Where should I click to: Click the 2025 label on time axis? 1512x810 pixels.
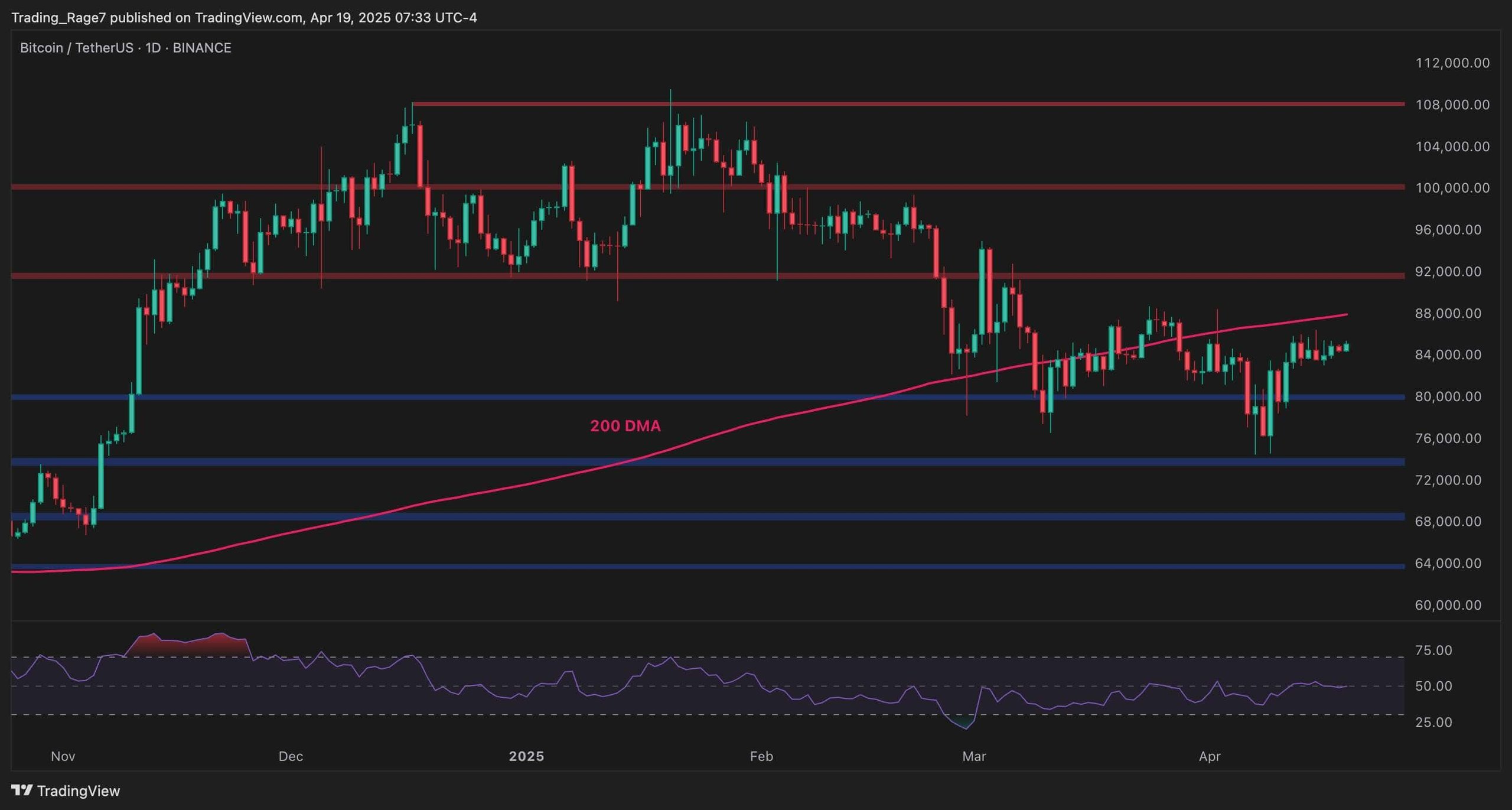(x=526, y=756)
